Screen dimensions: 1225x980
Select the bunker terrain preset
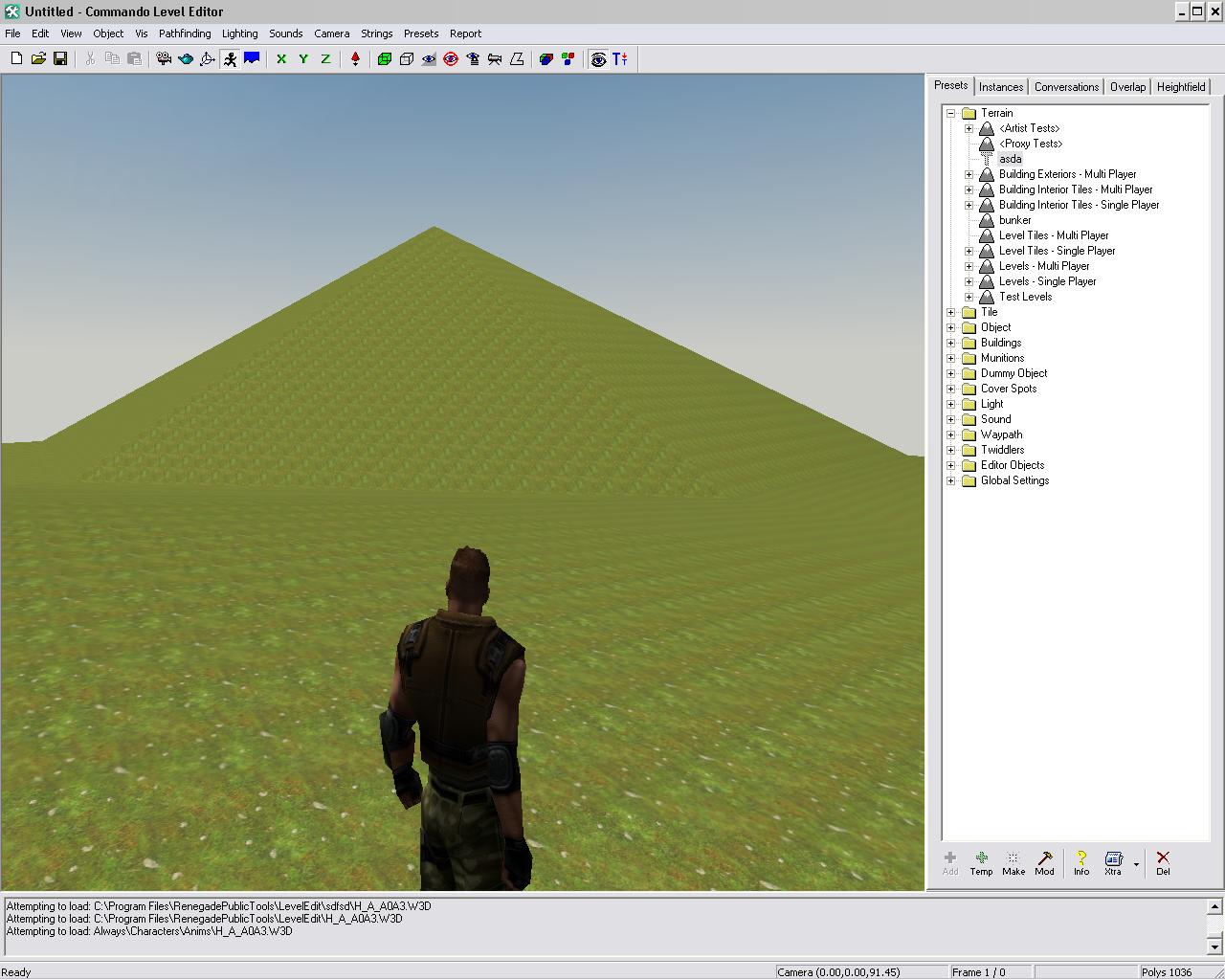point(1014,220)
